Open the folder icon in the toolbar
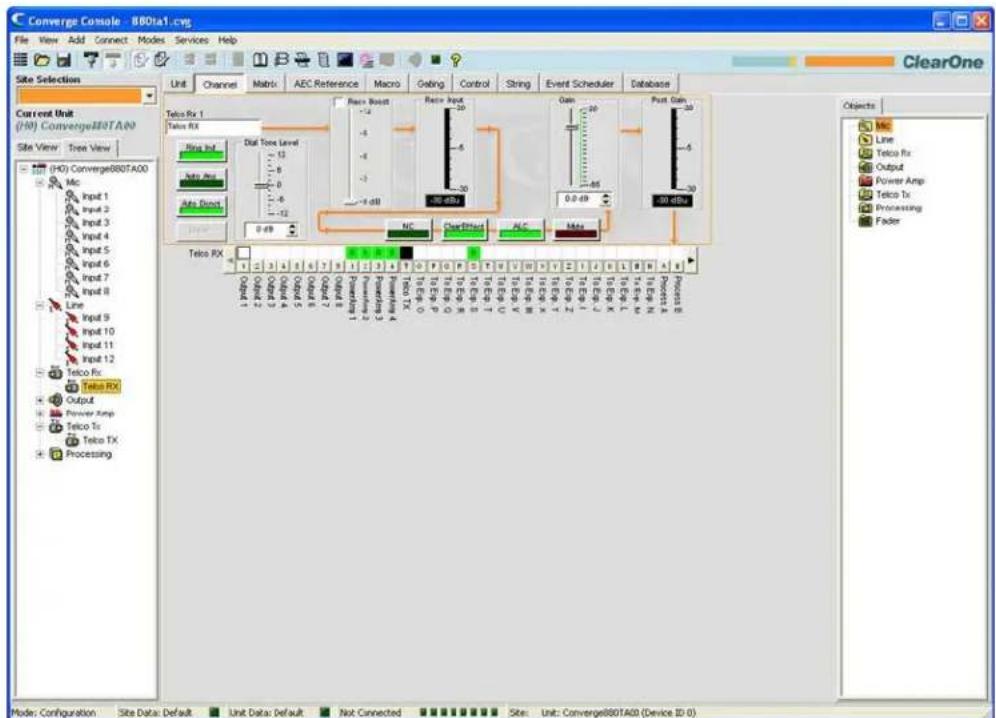The image size is (996, 718). (x=42, y=60)
